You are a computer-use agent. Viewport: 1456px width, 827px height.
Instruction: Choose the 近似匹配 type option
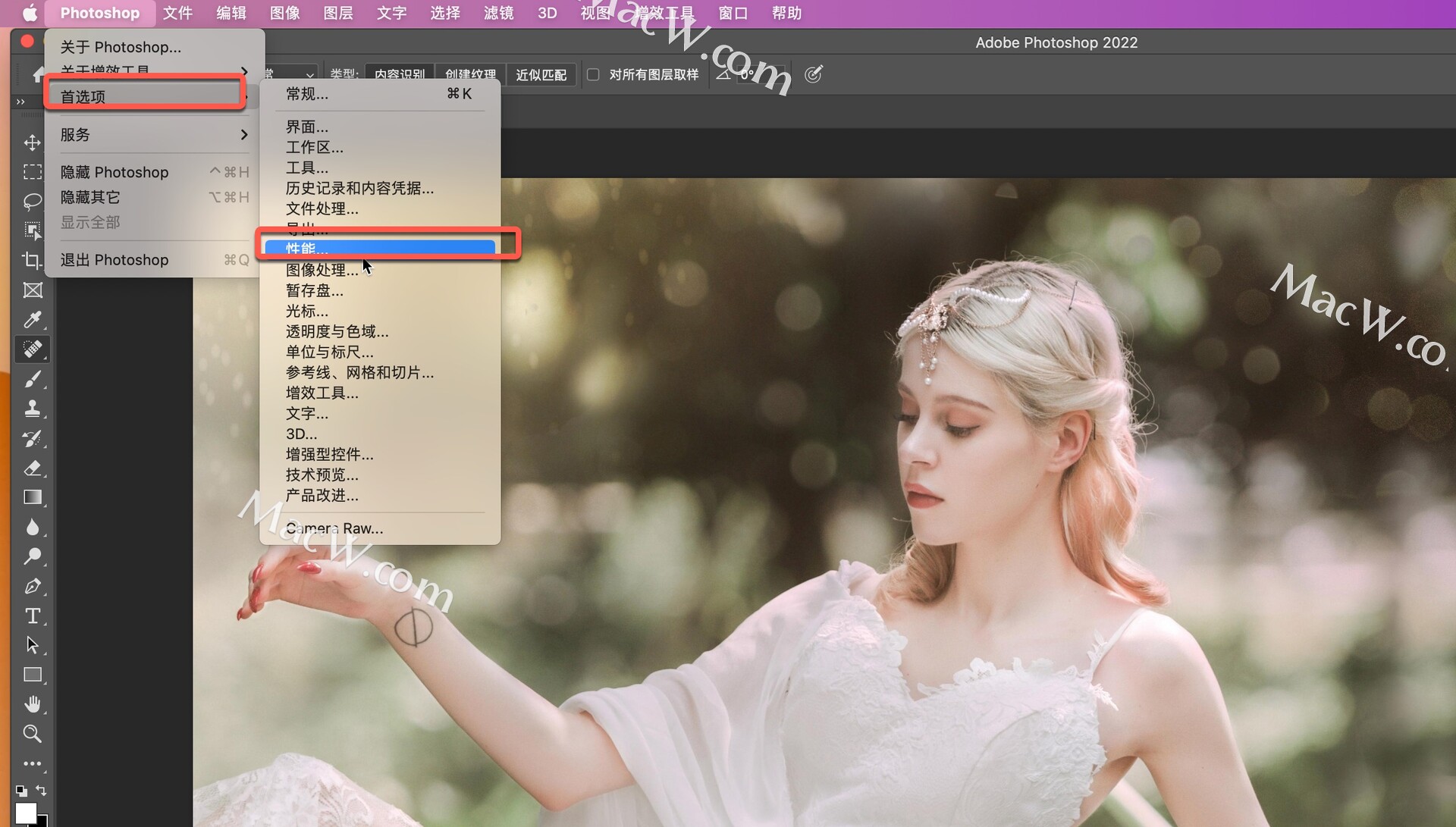(541, 74)
